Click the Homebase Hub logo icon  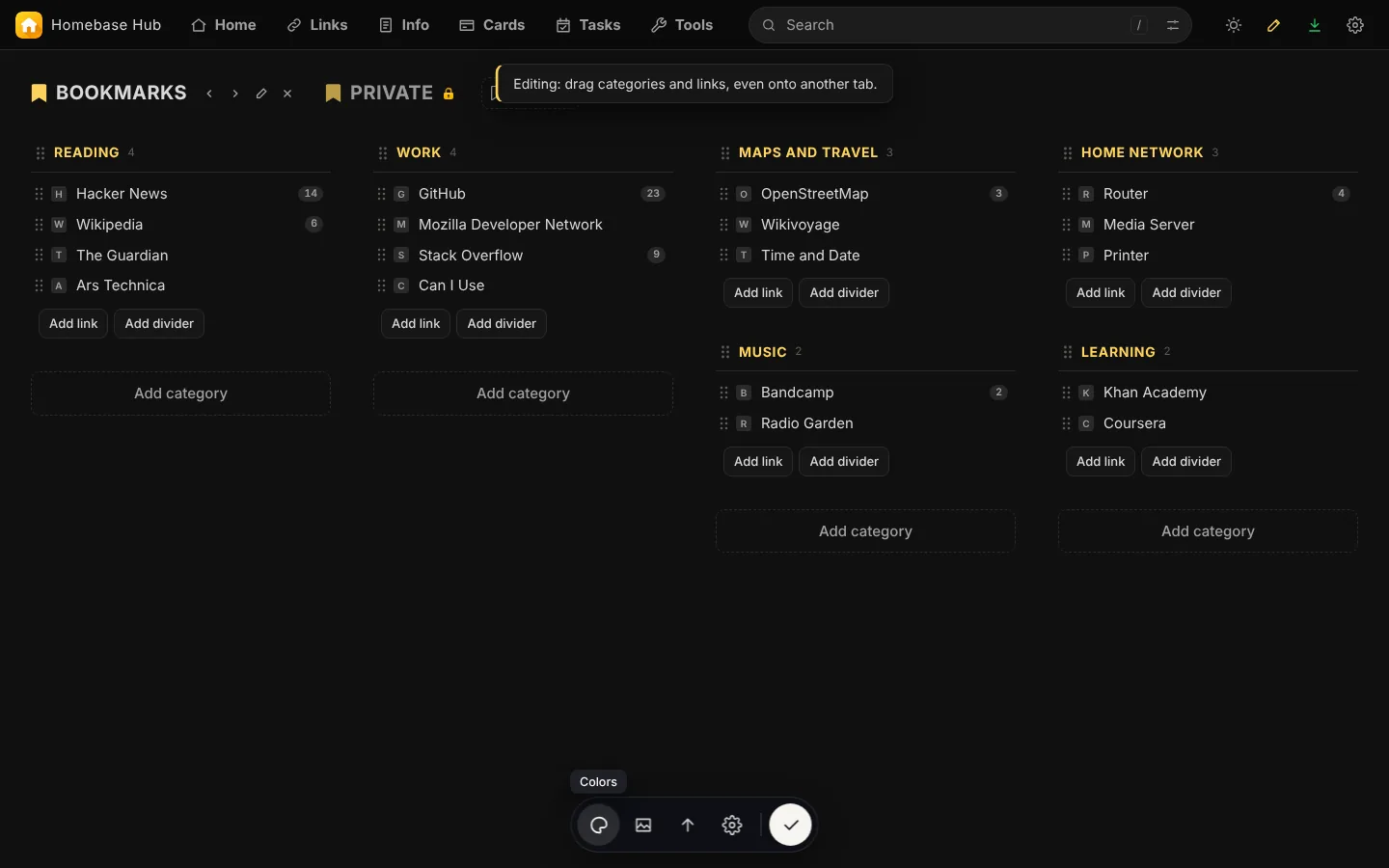29,25
